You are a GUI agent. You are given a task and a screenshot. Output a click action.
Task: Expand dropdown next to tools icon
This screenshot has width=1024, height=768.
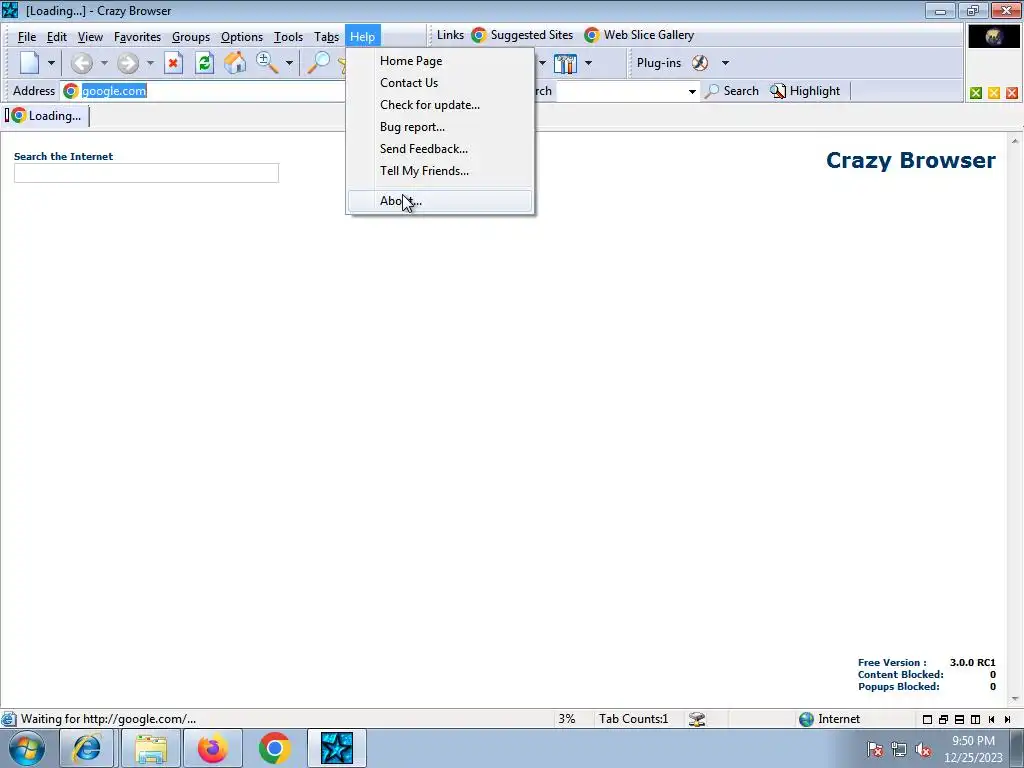pyautogui.click(x=588, y=63)
